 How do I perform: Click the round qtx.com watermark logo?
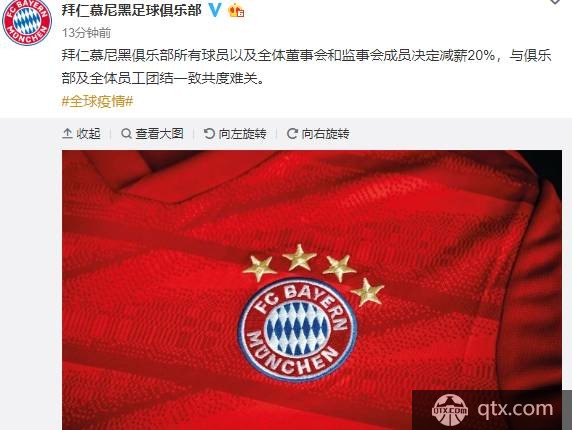click(450, 410)
